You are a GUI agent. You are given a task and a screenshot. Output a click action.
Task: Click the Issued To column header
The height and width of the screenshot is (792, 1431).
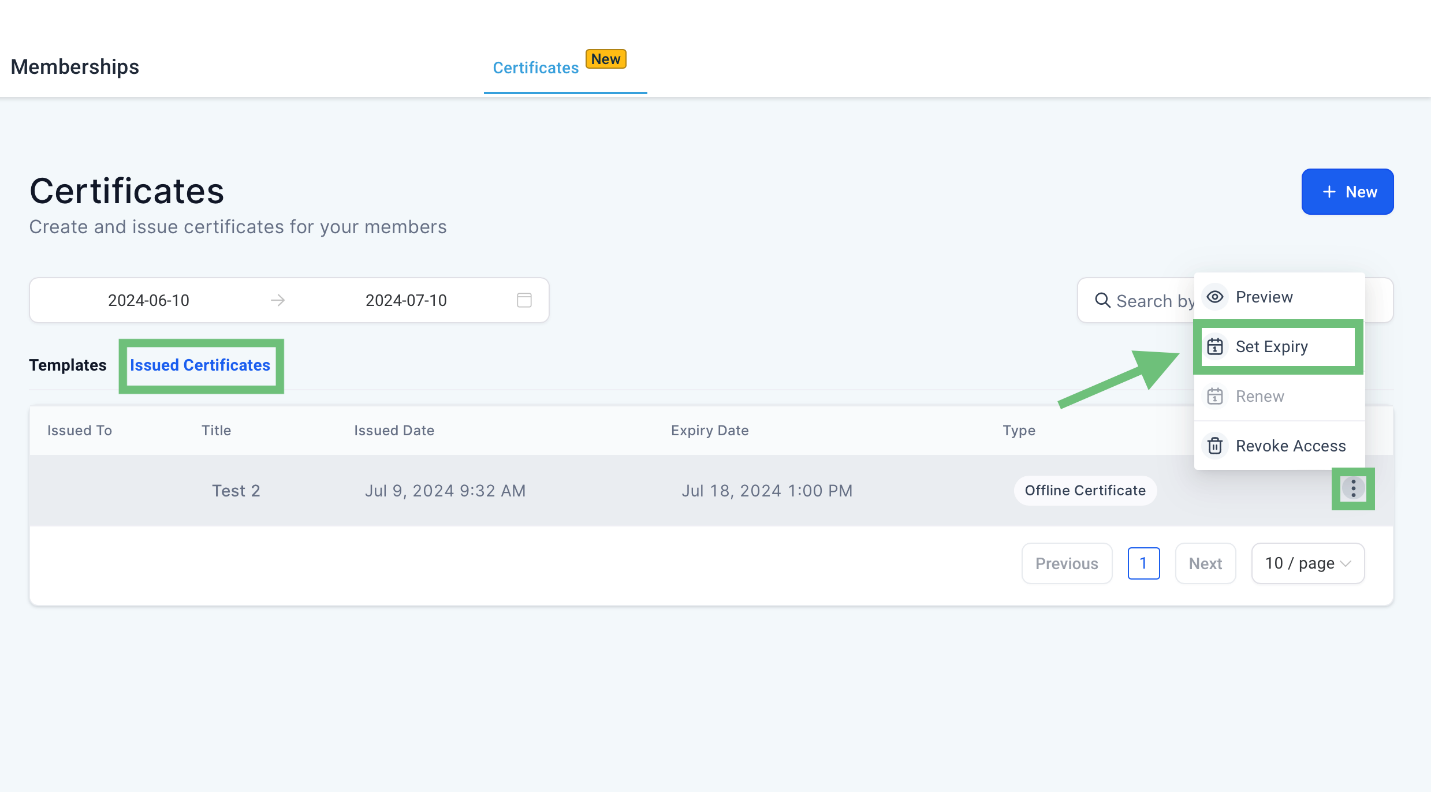tap(80, 430)
